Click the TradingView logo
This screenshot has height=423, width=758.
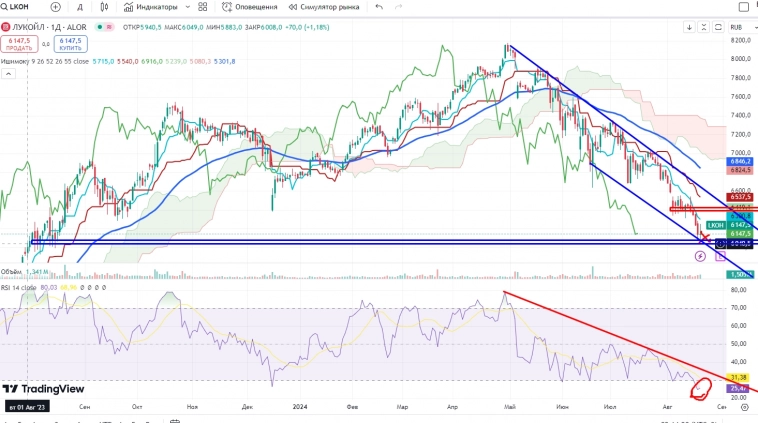(x=43, y=389)
